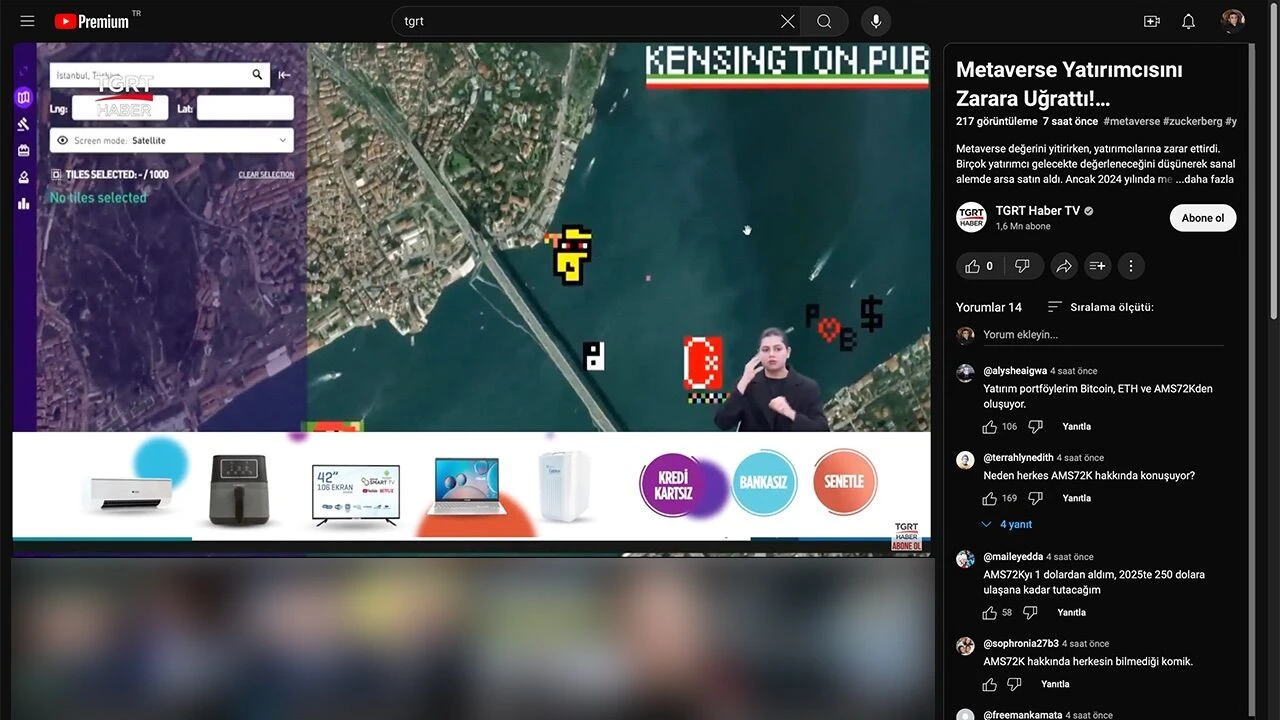Dislike the Metaverse video
The height and width of the screenshot is (720, 1280).
[1022, 266]
